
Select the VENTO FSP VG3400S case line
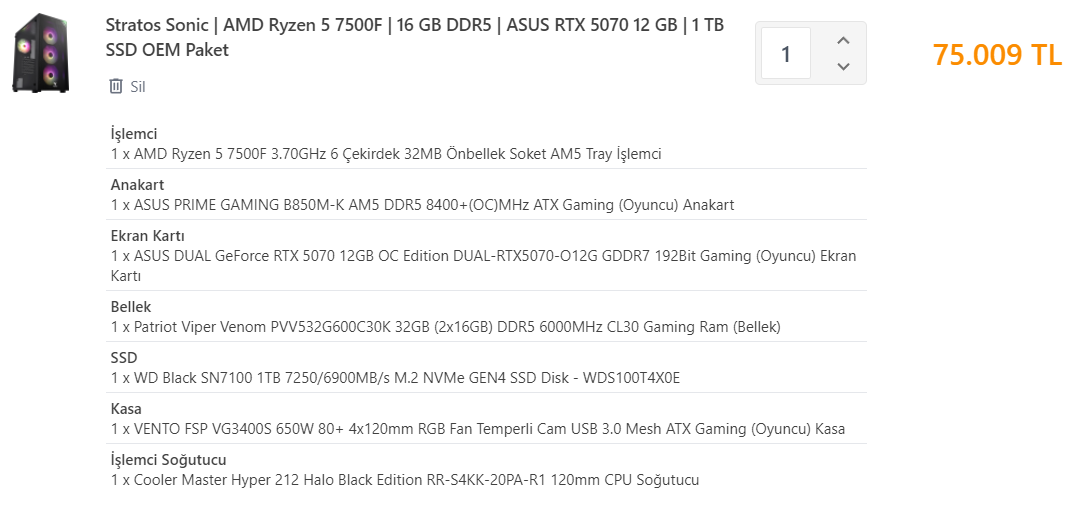pos(477,429)
